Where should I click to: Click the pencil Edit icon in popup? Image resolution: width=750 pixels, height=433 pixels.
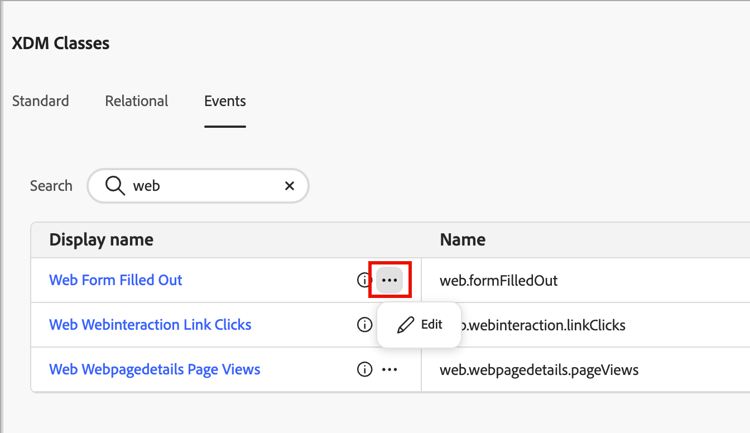click(x=405, y=325)
